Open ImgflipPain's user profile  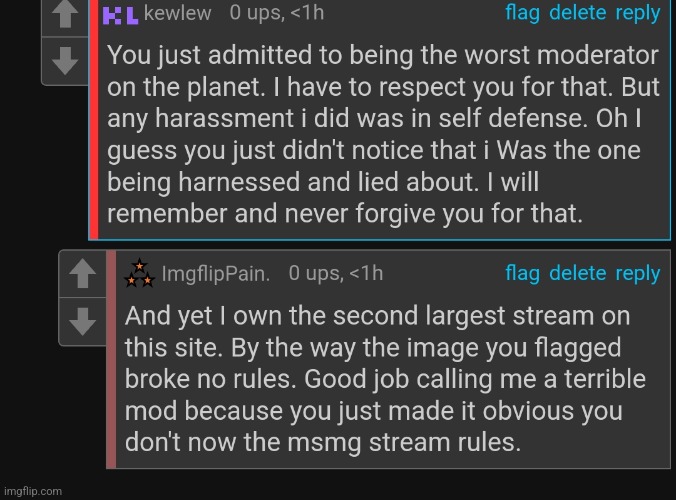pos(217,273)
